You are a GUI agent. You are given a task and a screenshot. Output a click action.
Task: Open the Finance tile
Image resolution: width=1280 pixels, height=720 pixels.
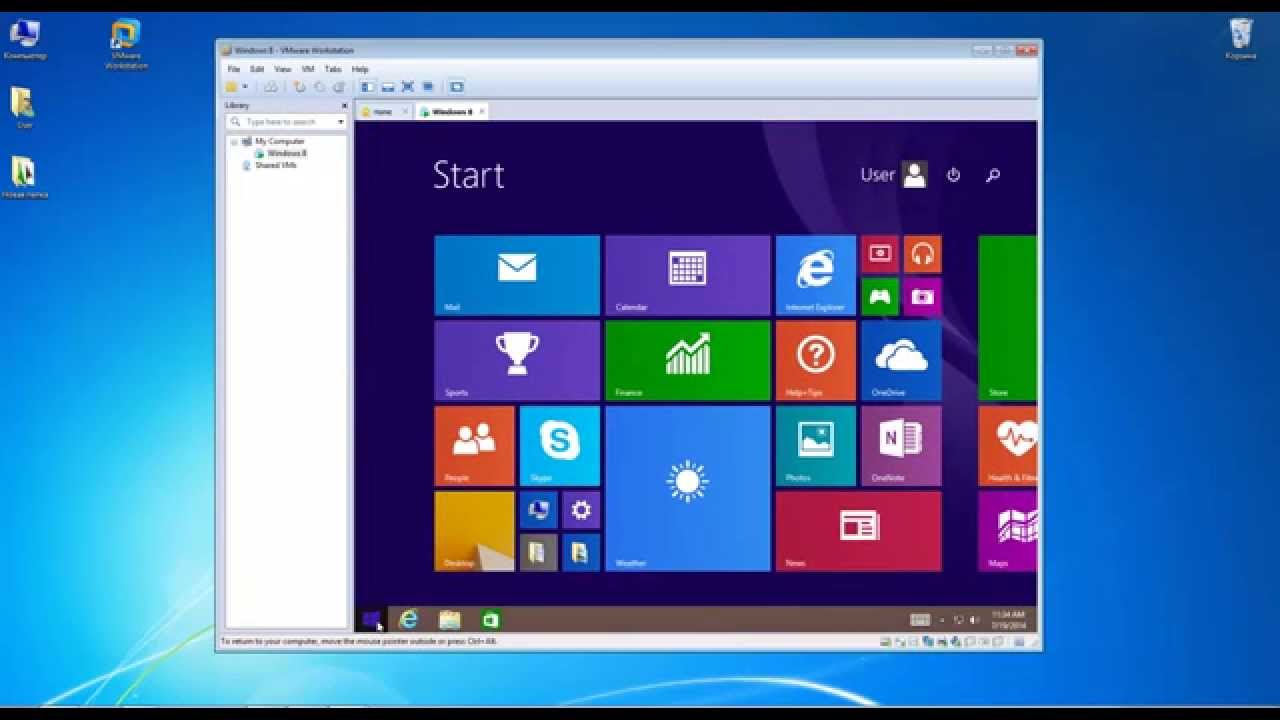point(688,360)
